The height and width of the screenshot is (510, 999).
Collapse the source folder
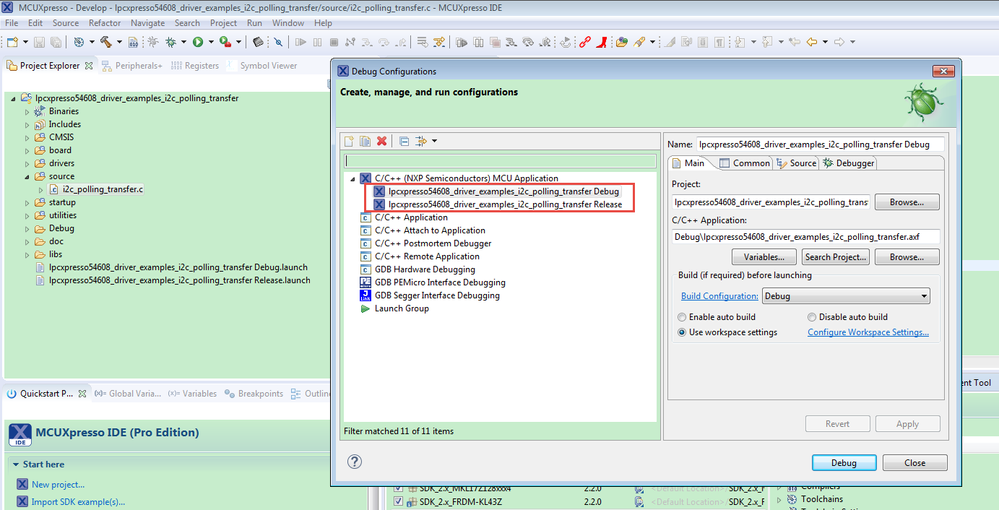27,177
